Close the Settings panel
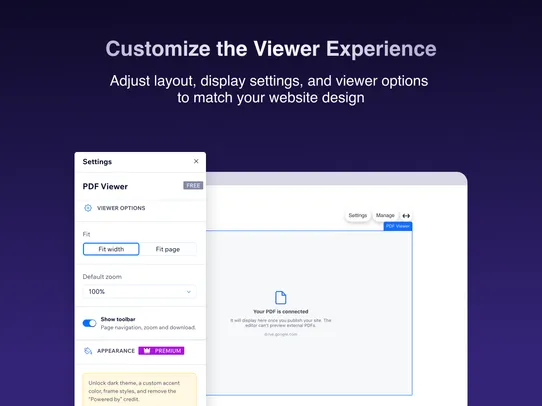Screen dimensions: 542x406 coord(196,161)
